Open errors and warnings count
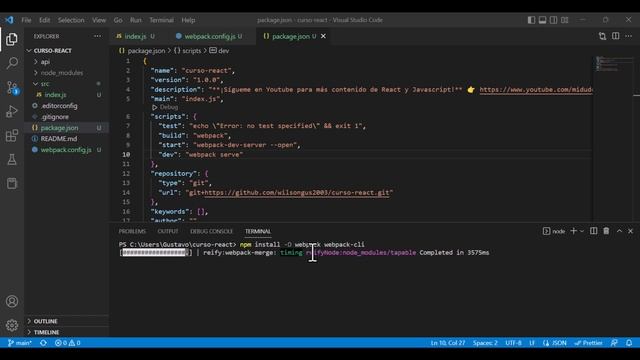The width and height of the screenshot is (640, 360). click(x=68, y=343)
